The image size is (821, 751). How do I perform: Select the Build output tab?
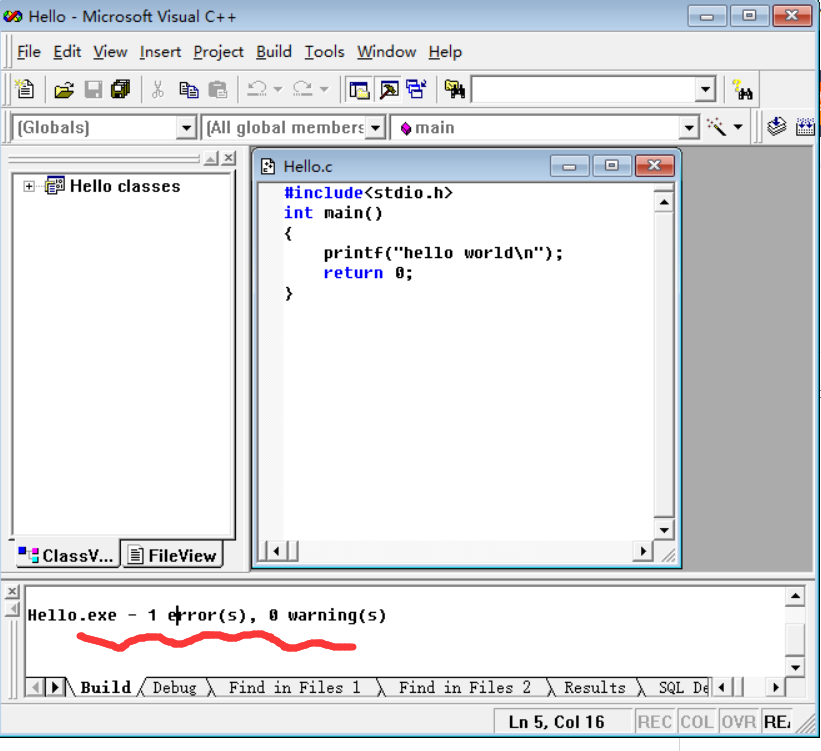(x=105, y=687)
